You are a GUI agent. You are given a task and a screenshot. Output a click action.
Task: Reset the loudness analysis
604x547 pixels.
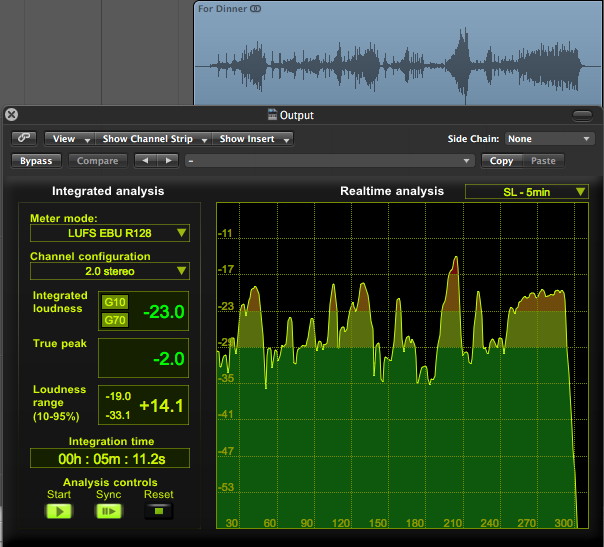click(159, 511)
